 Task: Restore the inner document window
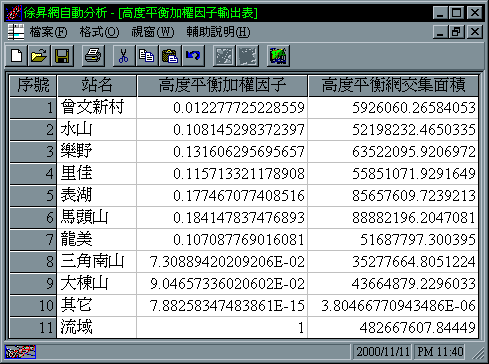457,32
